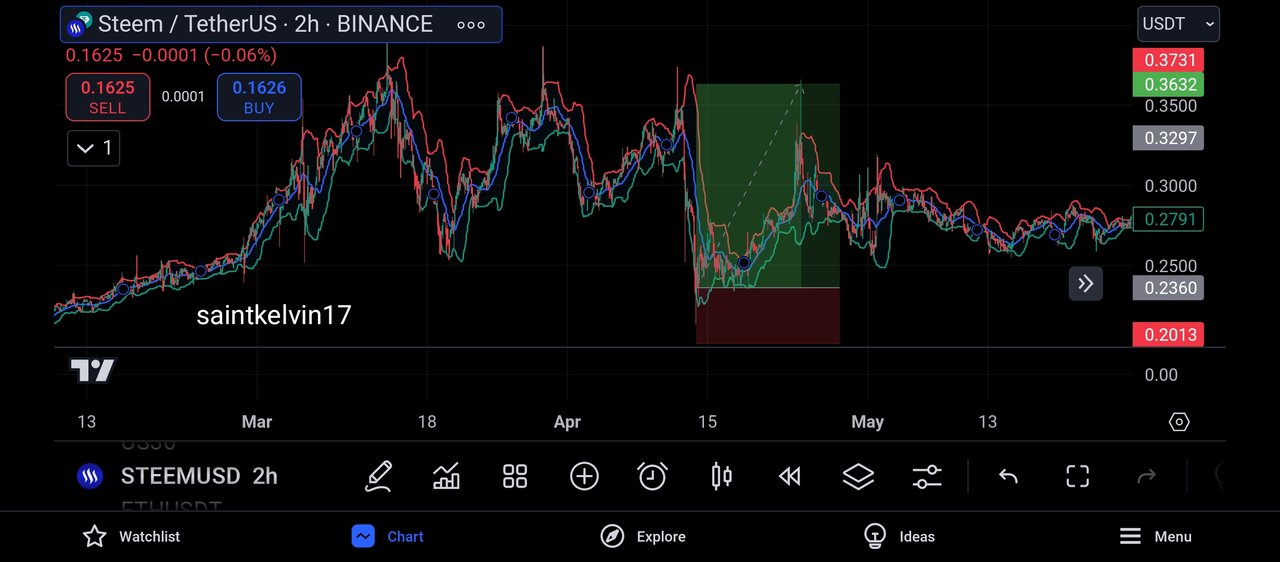Toggle the fullscreen brackets icon
This screenshot has width=1280, height=562.
[x=1077, y=476]
